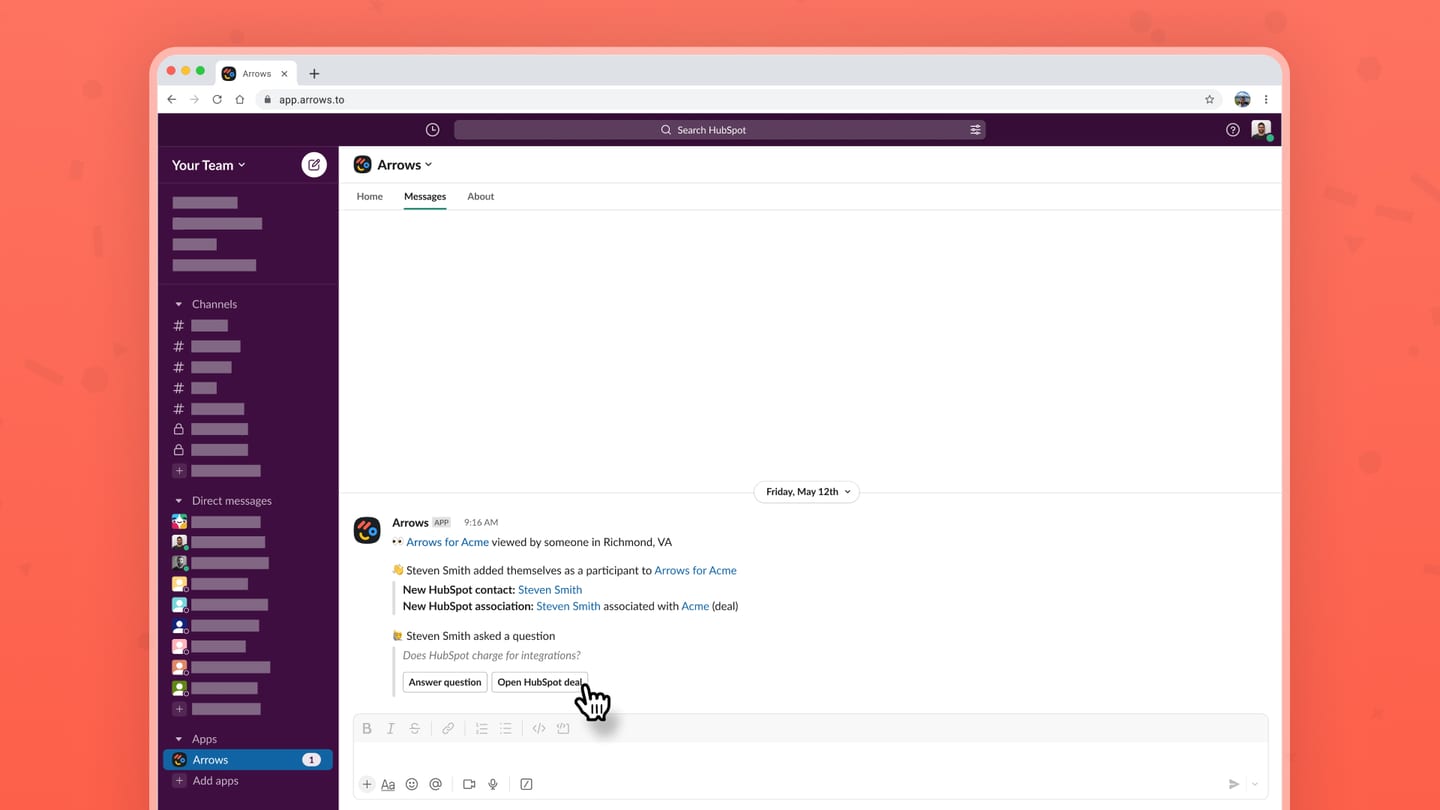Click the Arrows app avatar beside the message
The height and width of the screenshot is (810, 1440).
tap(367, 530)
